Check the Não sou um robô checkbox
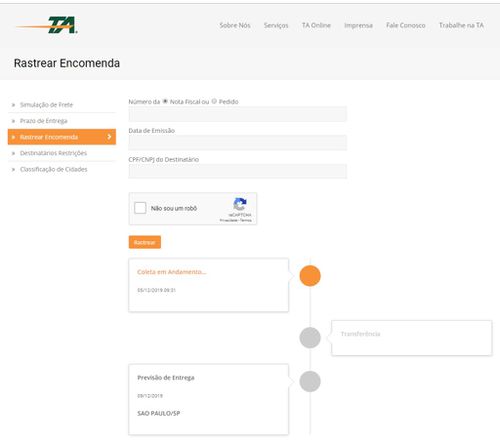 tap(140, 208)
